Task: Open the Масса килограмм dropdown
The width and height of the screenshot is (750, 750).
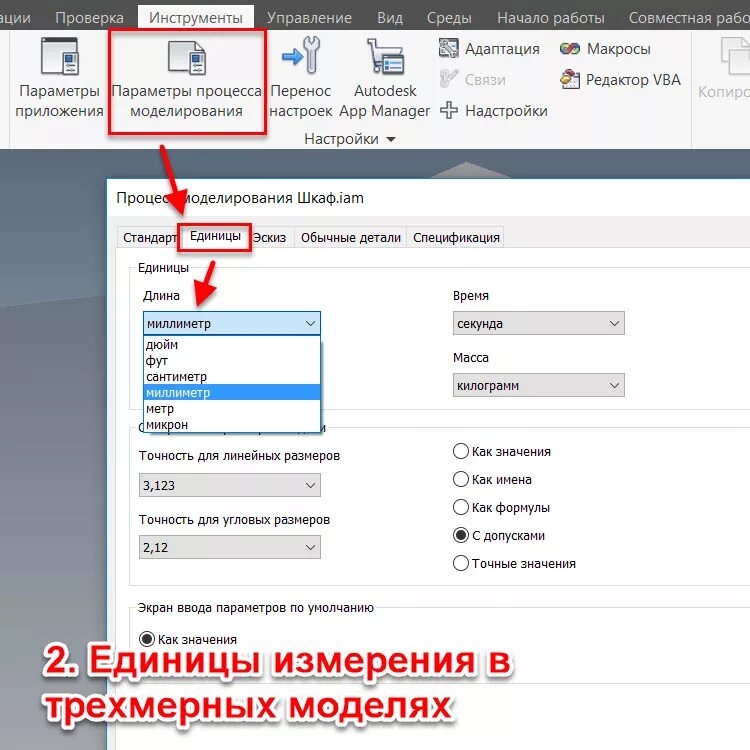Action: pos(539,385)
